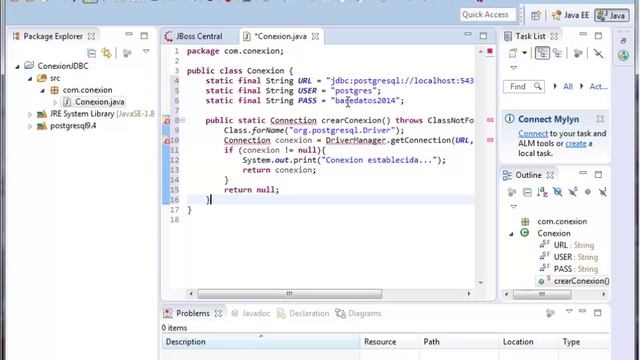Expand the postgresql9.4 library node
This screenshot has height=360, width=640.
(x=30, y=127)
